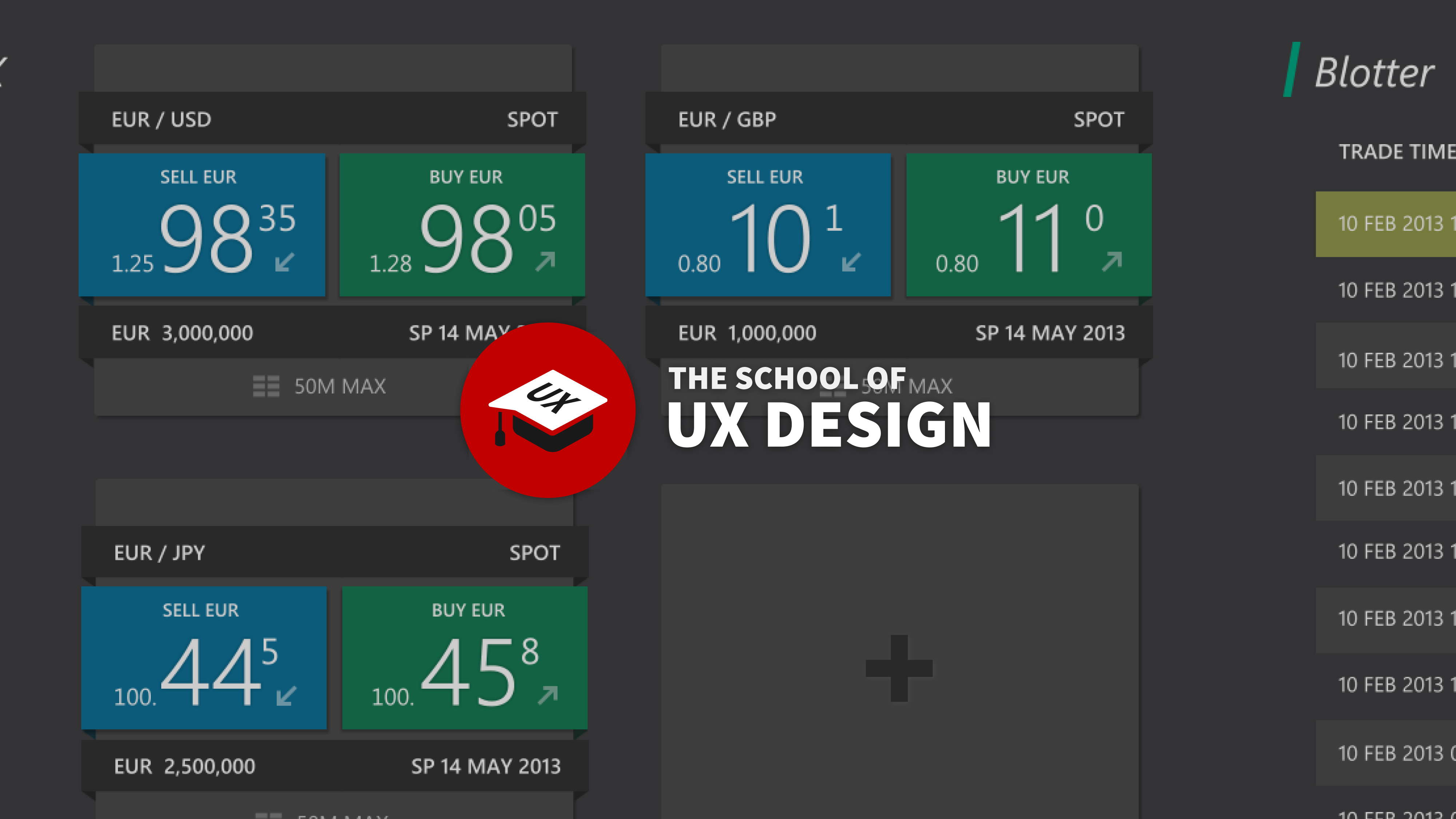Click SPOT label on the EUR/GBP tile
The image size is (1456, 819).
1099,119
